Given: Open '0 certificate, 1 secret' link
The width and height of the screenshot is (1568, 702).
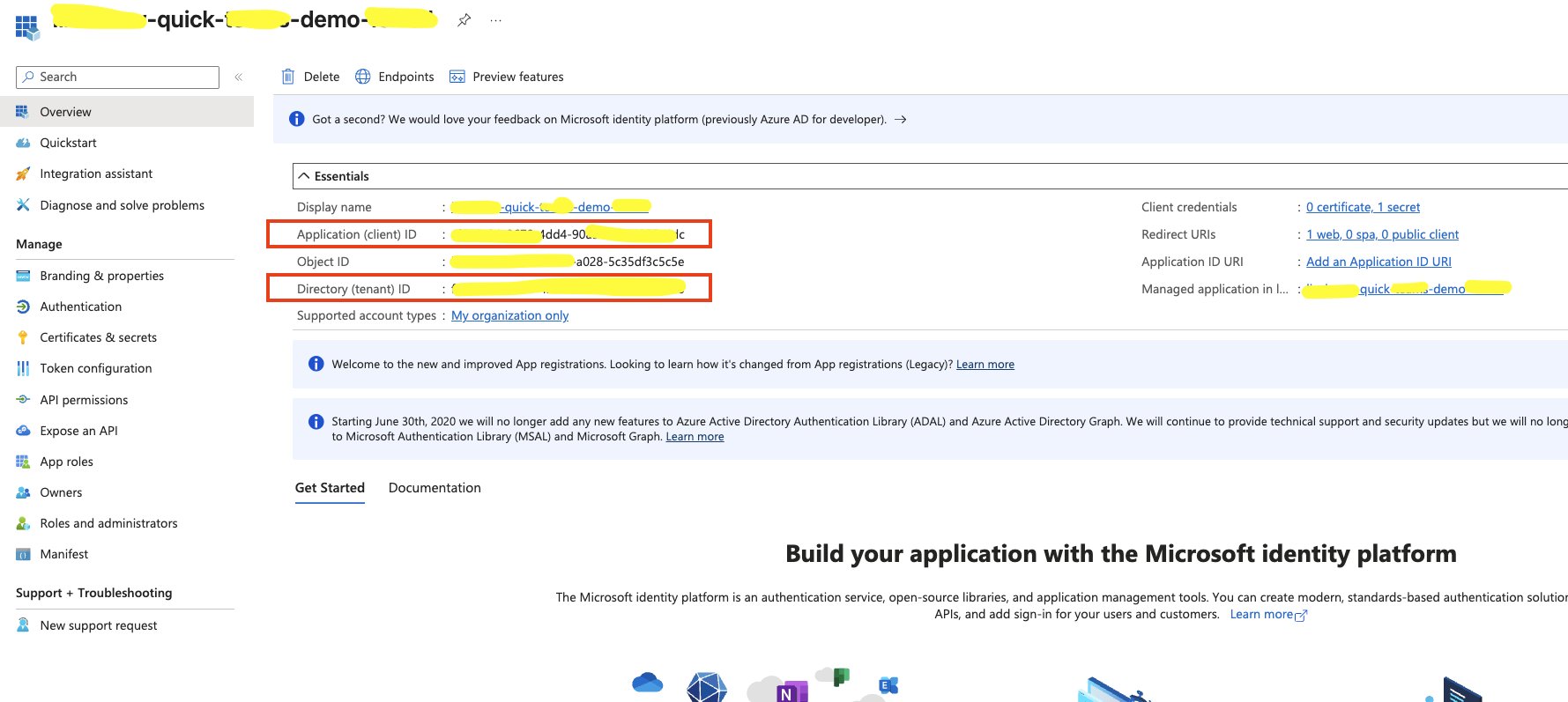Looking at the screenshot, I should [x=1363, y=207].
